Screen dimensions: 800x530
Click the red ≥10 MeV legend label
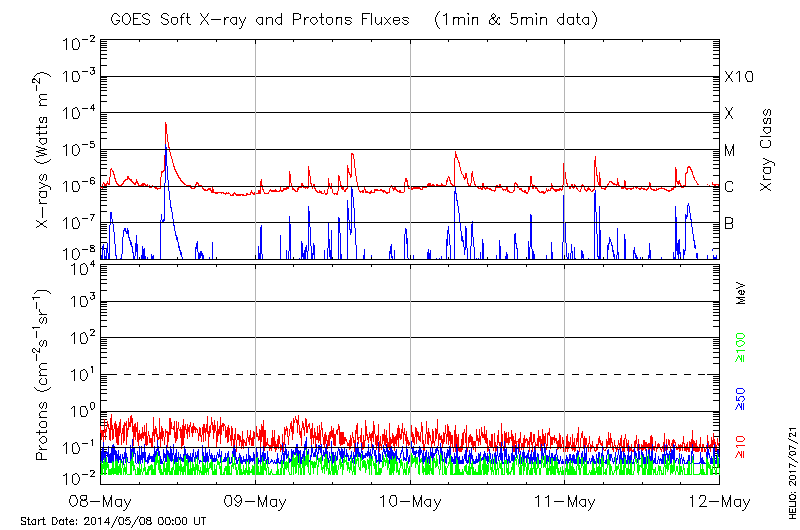pyautogui.click(x=741, y=448)
